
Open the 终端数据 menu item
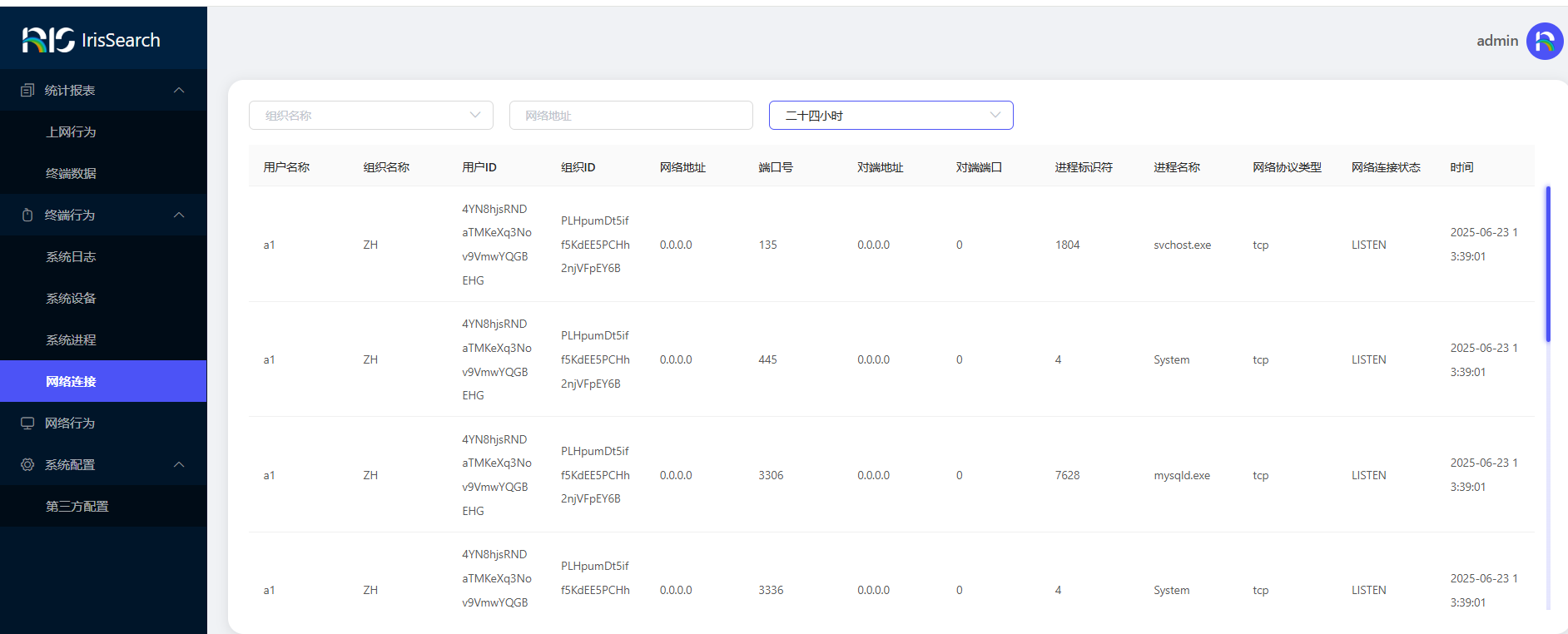71,173
